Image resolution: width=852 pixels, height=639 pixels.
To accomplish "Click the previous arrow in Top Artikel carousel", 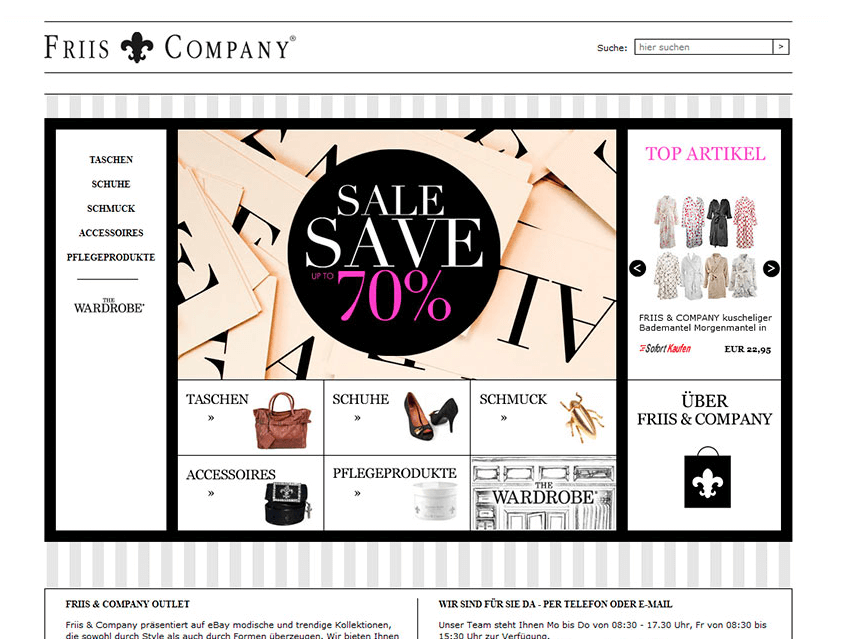I will pos(637,268).
